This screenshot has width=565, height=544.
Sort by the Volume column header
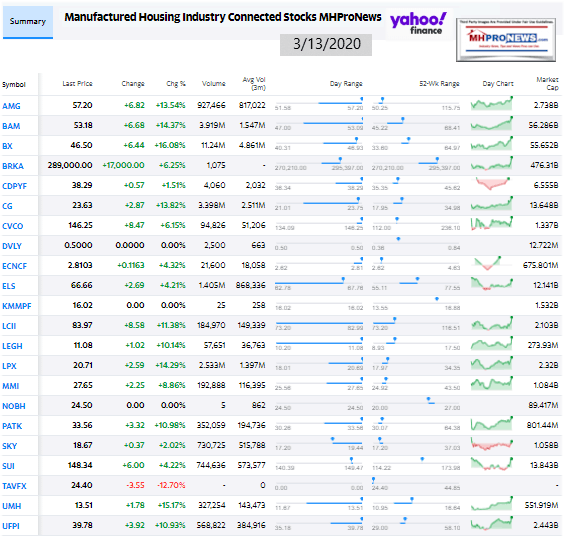click(x=214, y=84)
